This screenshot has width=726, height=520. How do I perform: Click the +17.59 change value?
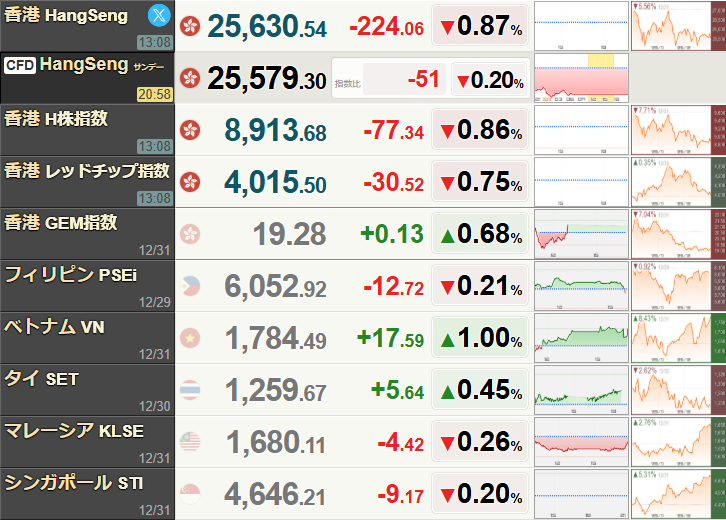coord(390,338)
